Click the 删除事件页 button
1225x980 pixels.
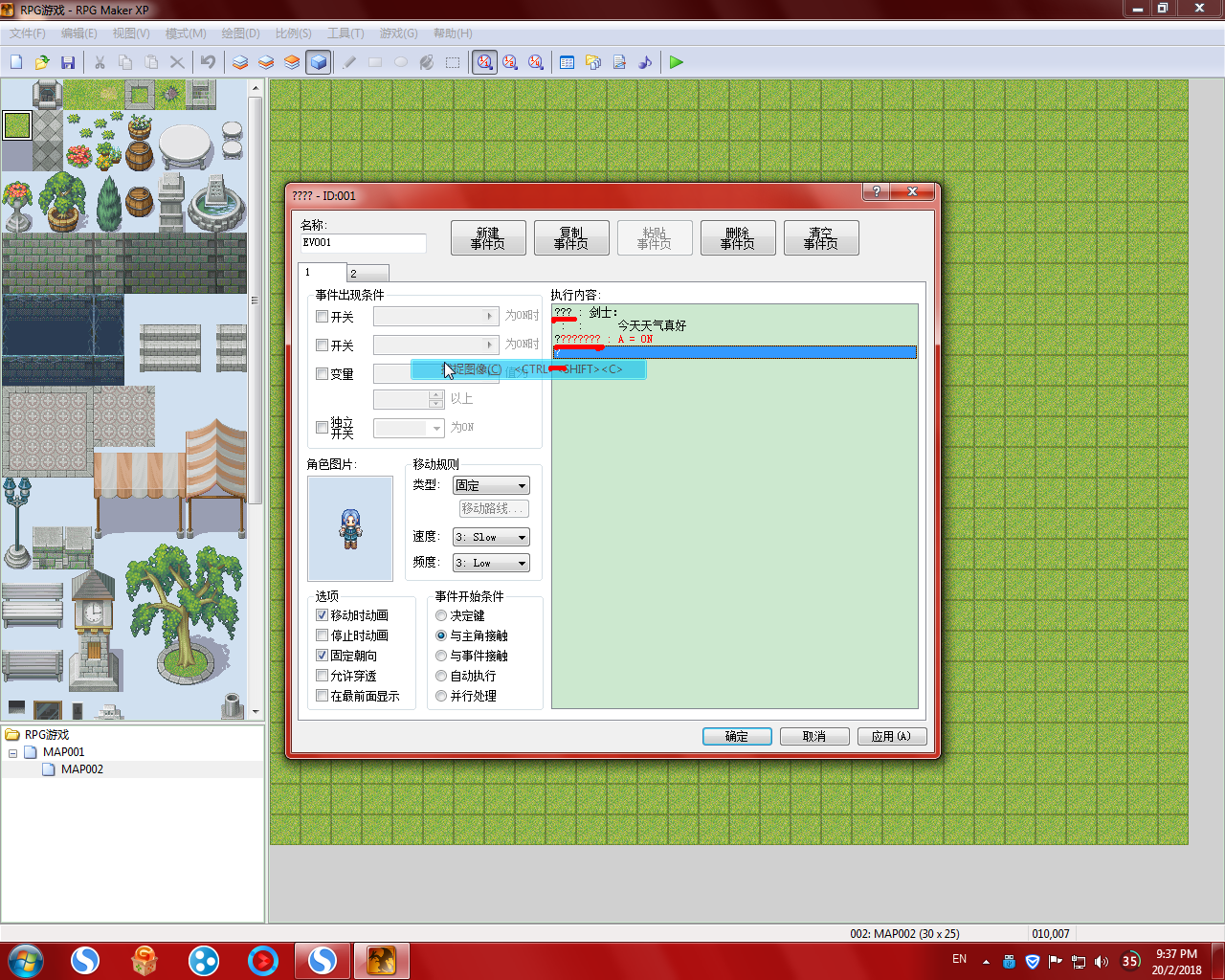click(x=738, y=238)
